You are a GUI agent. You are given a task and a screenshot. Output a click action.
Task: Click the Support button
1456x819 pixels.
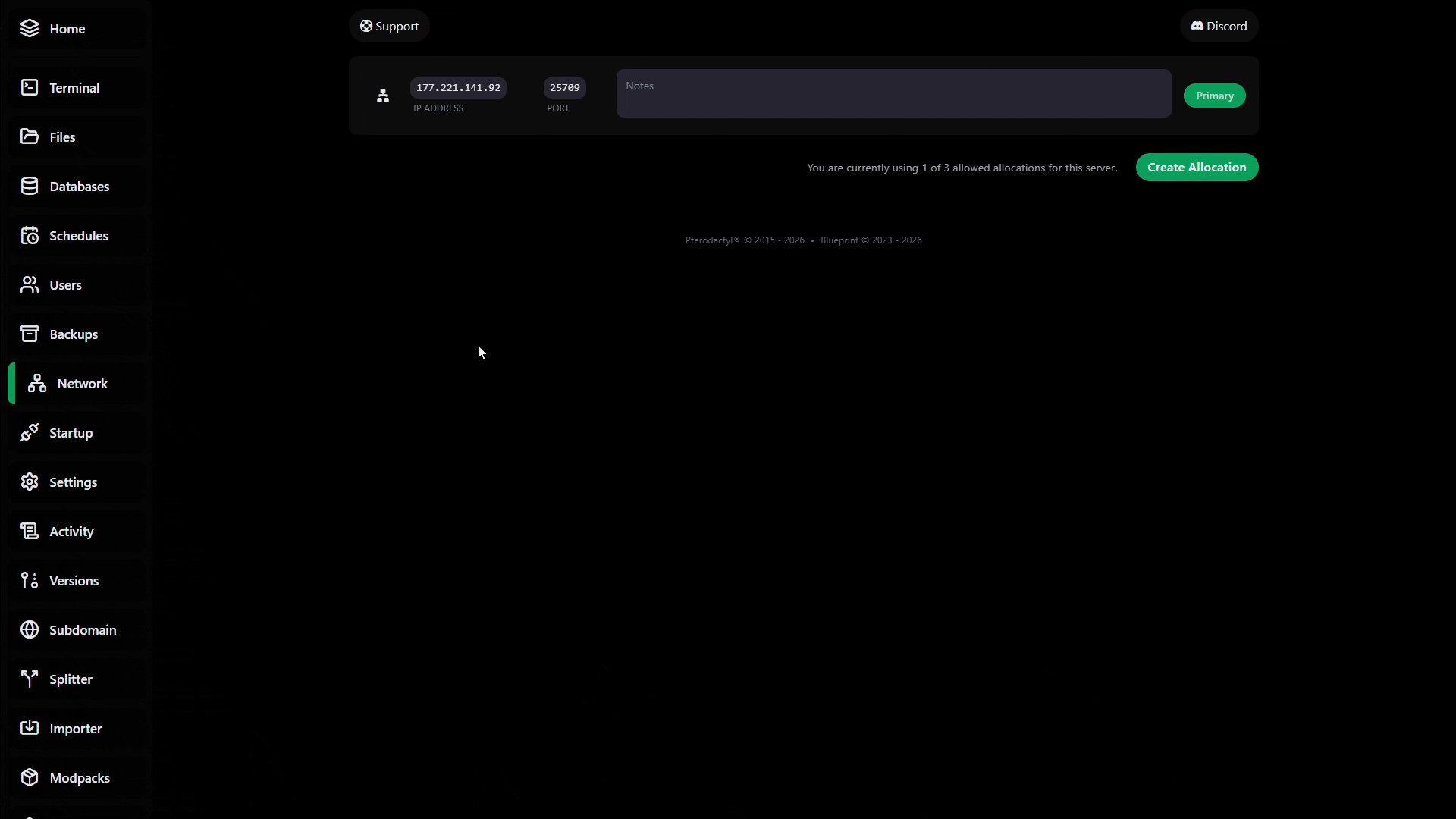389,27
